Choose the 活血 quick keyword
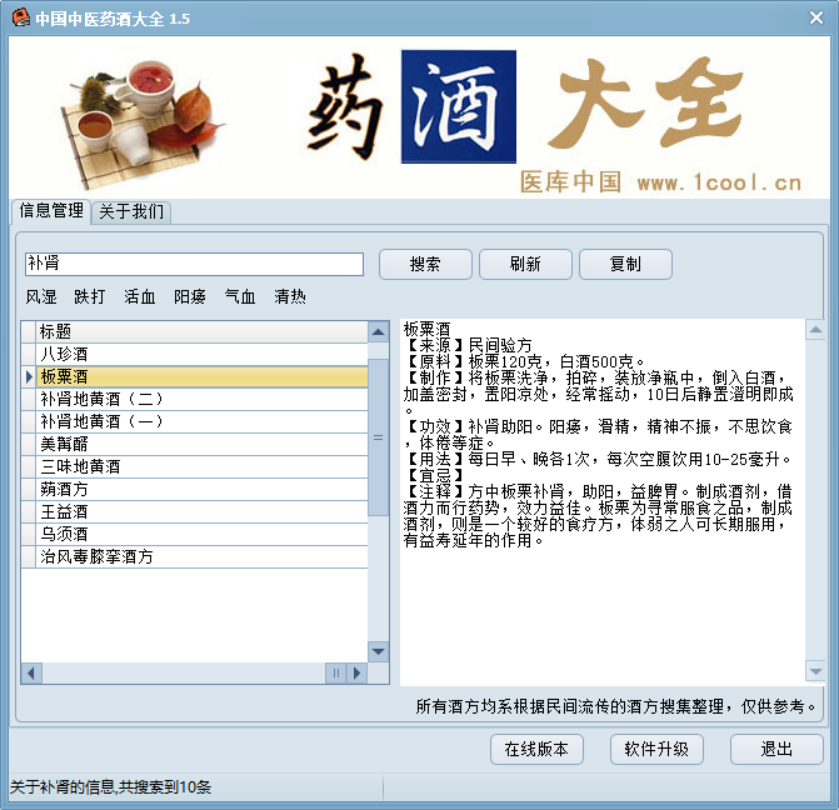Image resolution: width=839 pixels, height=810 pixels. [x=139, y=297]
